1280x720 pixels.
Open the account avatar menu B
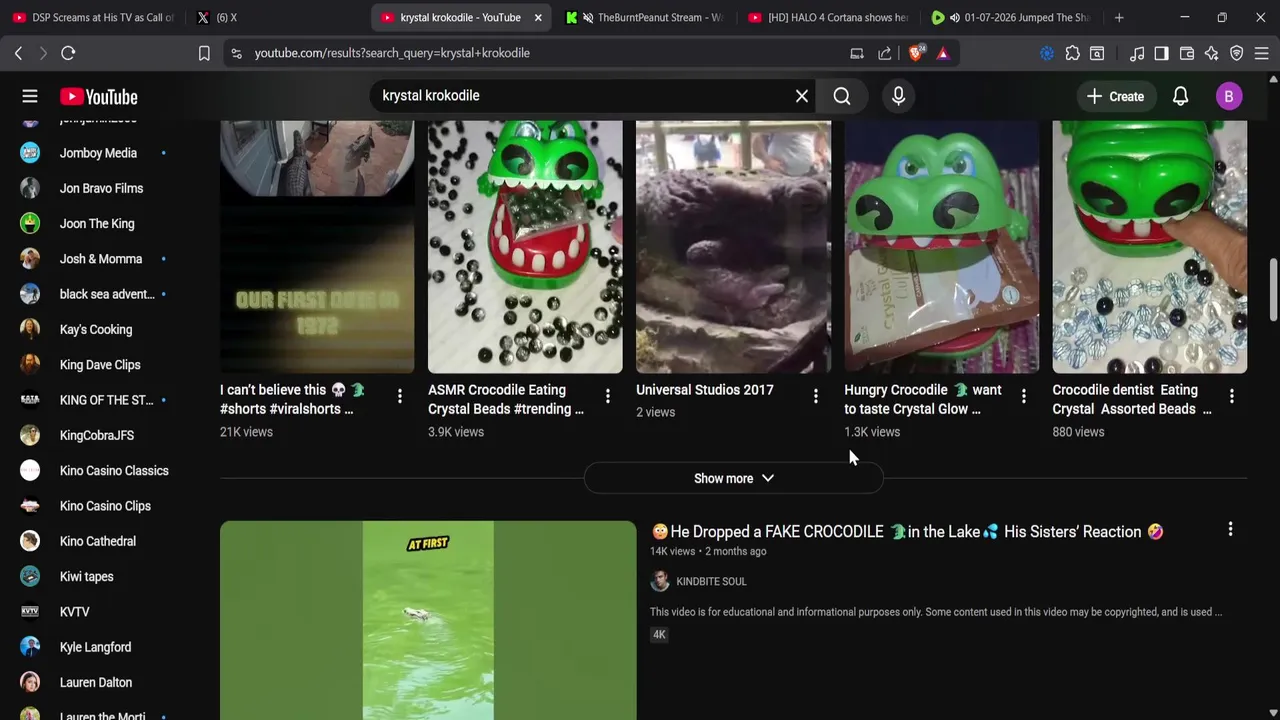(x=1229, y=96)
